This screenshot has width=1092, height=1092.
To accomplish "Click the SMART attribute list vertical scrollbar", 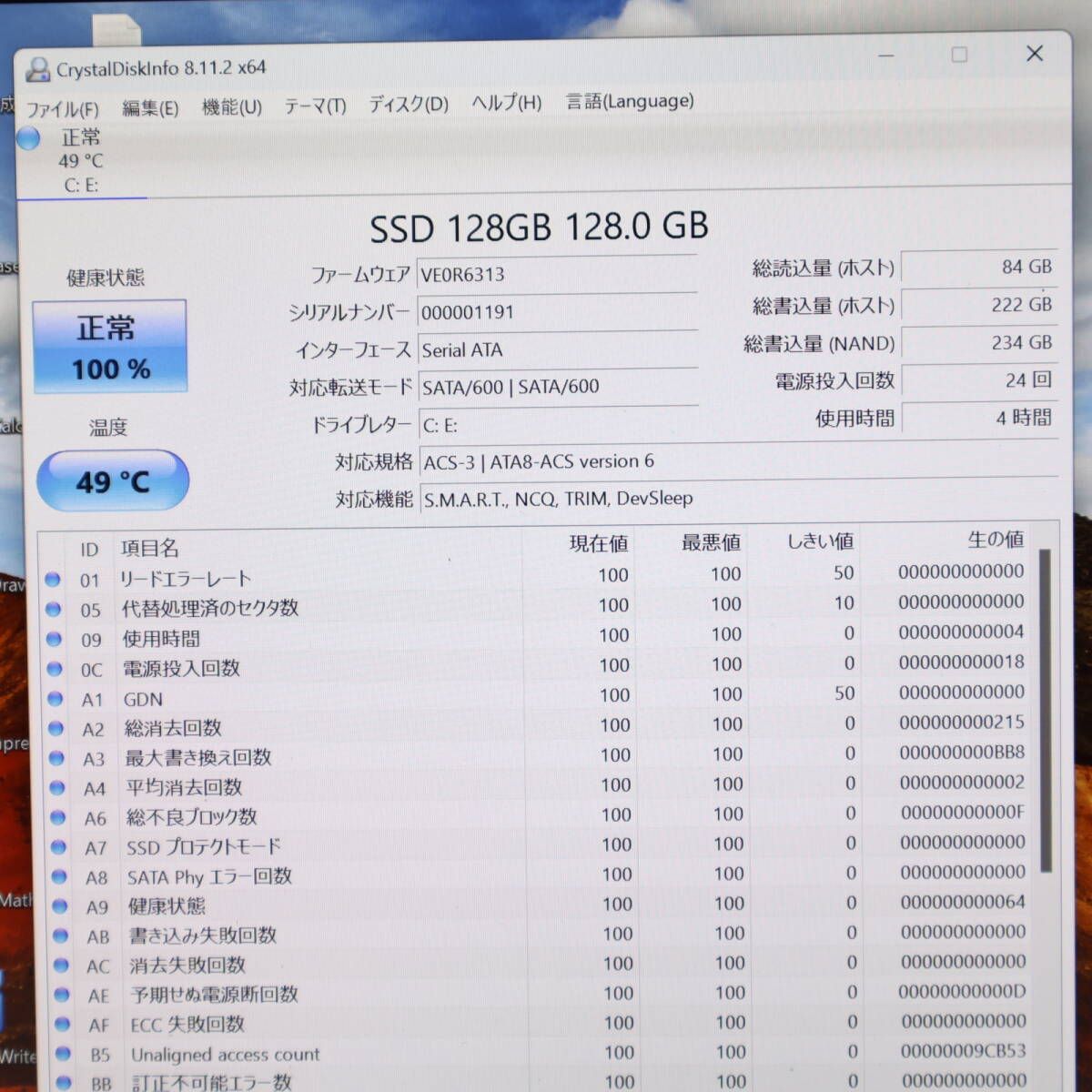I will point(1045,710).
